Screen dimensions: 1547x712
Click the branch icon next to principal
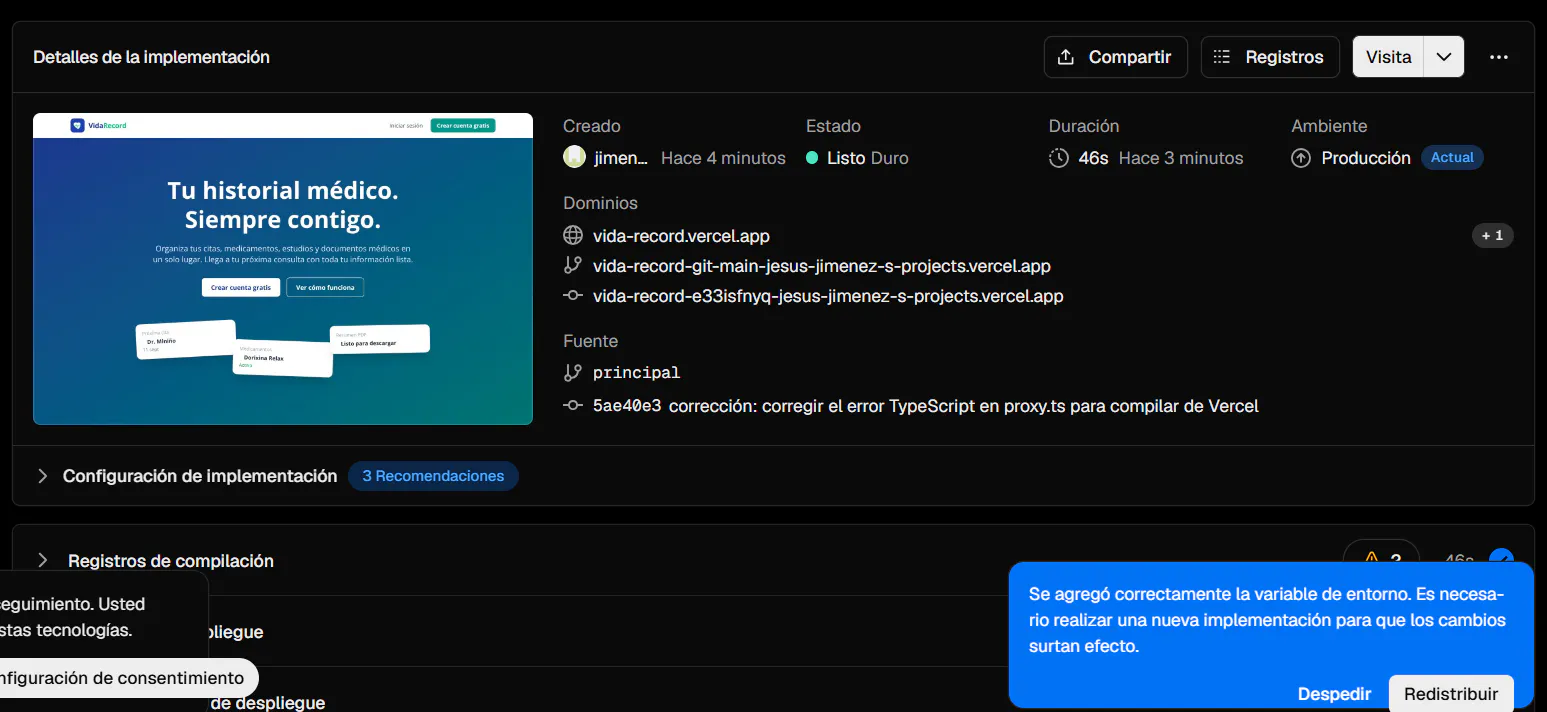tap(573, 372)
